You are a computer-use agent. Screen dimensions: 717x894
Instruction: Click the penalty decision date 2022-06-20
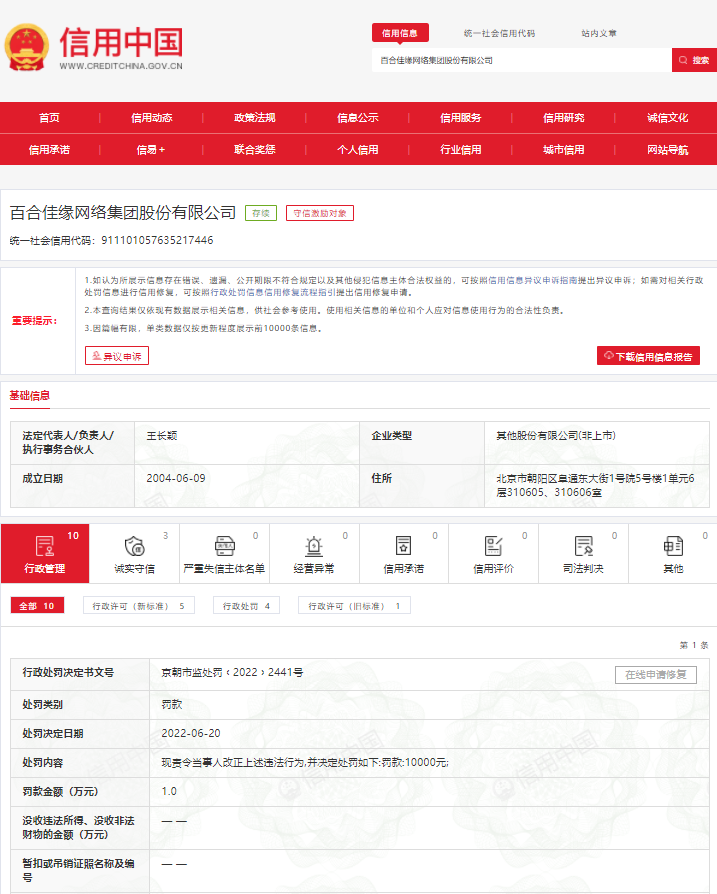point(191,733)
